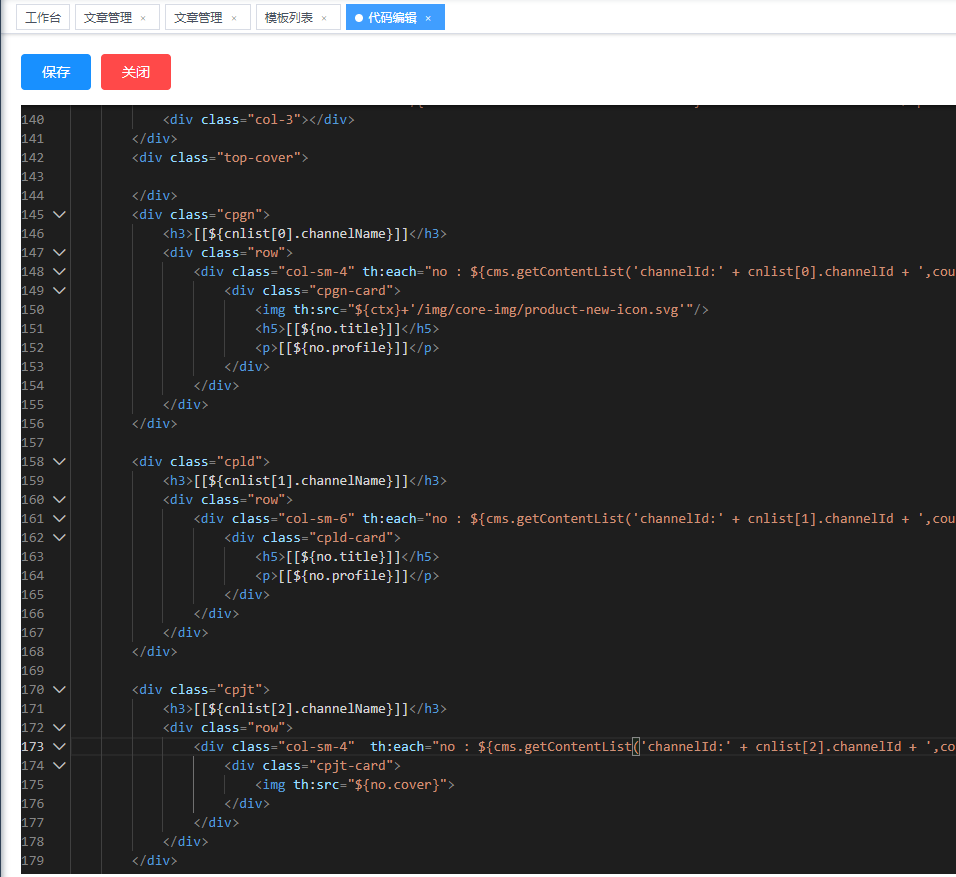Close the 模板列表 tab using its x icon

pos(324,18)
